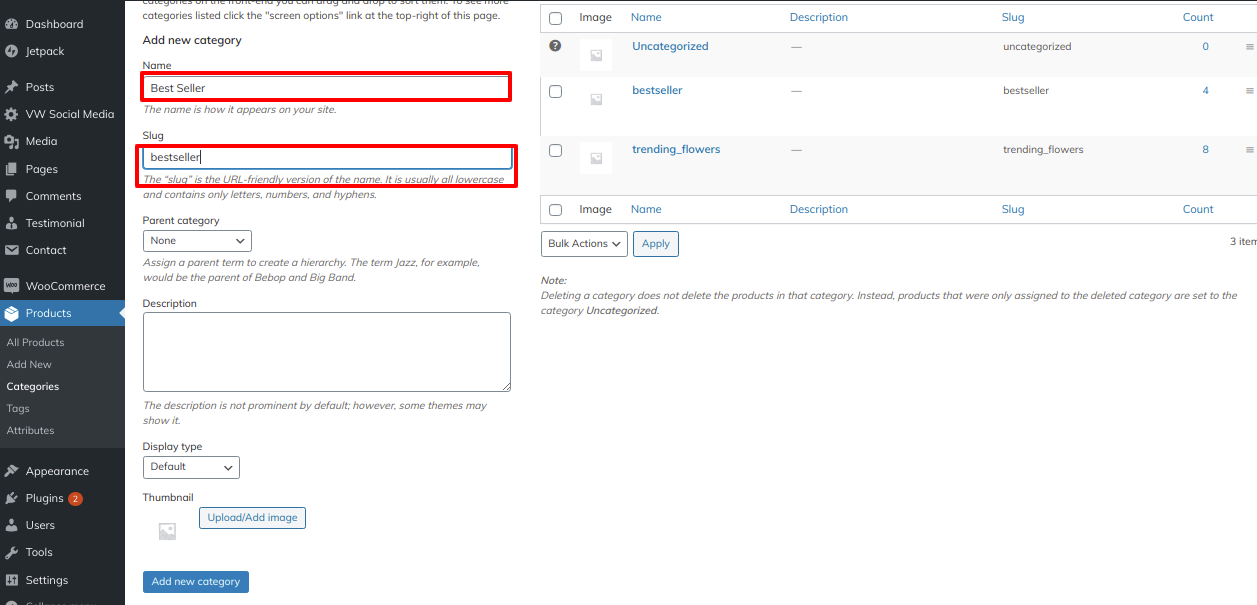
Task: Click the Testimonial person icon
Action: click(x=11, y=223)
